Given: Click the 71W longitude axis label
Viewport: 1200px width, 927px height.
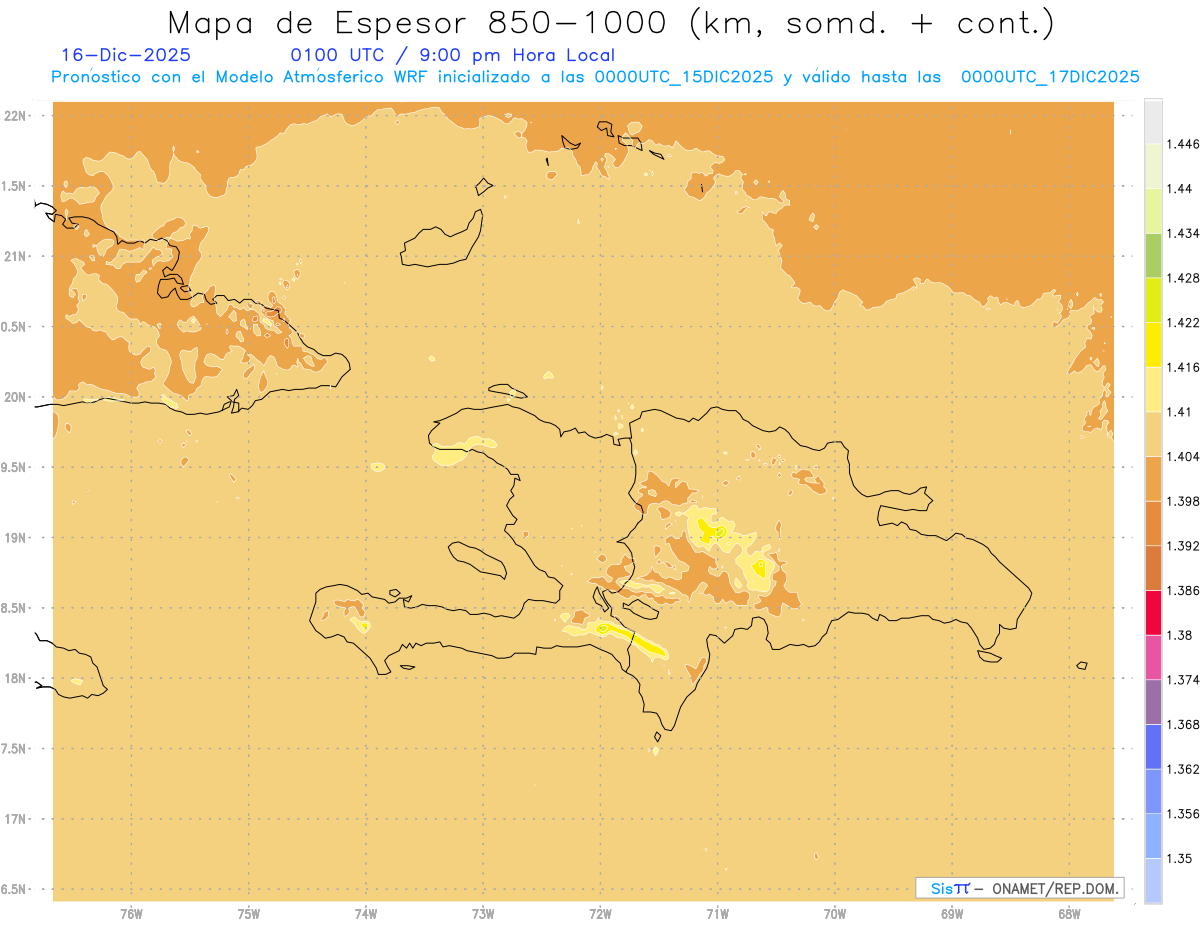Looking at the screenshot, I should pyautogui.click(x=717, y=914).
